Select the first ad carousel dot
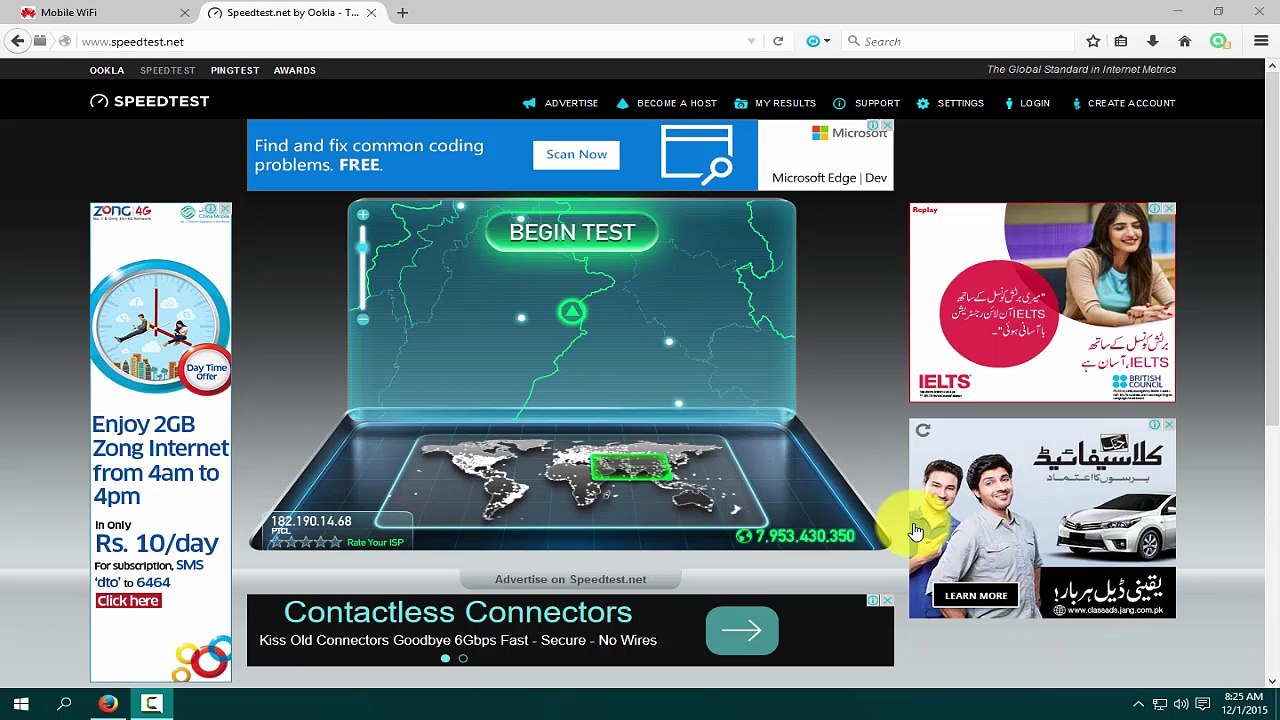The image size is (1280, 720). pyautogui.click(x=445, y=658)
